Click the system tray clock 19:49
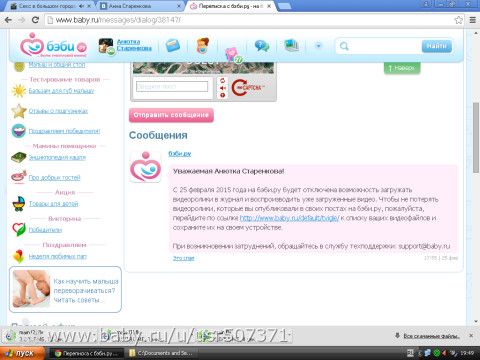The image size is (480, 360). [467, 353]
